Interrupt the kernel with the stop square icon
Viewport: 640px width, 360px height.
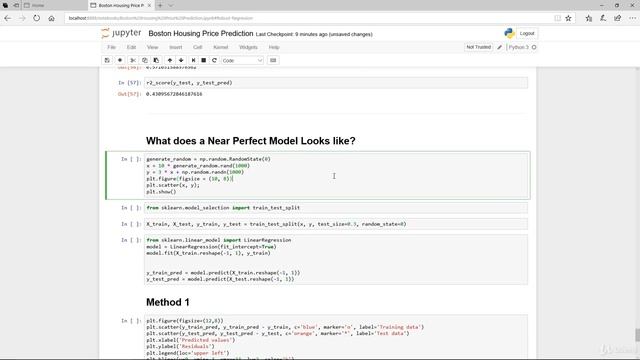coord(204,60)
